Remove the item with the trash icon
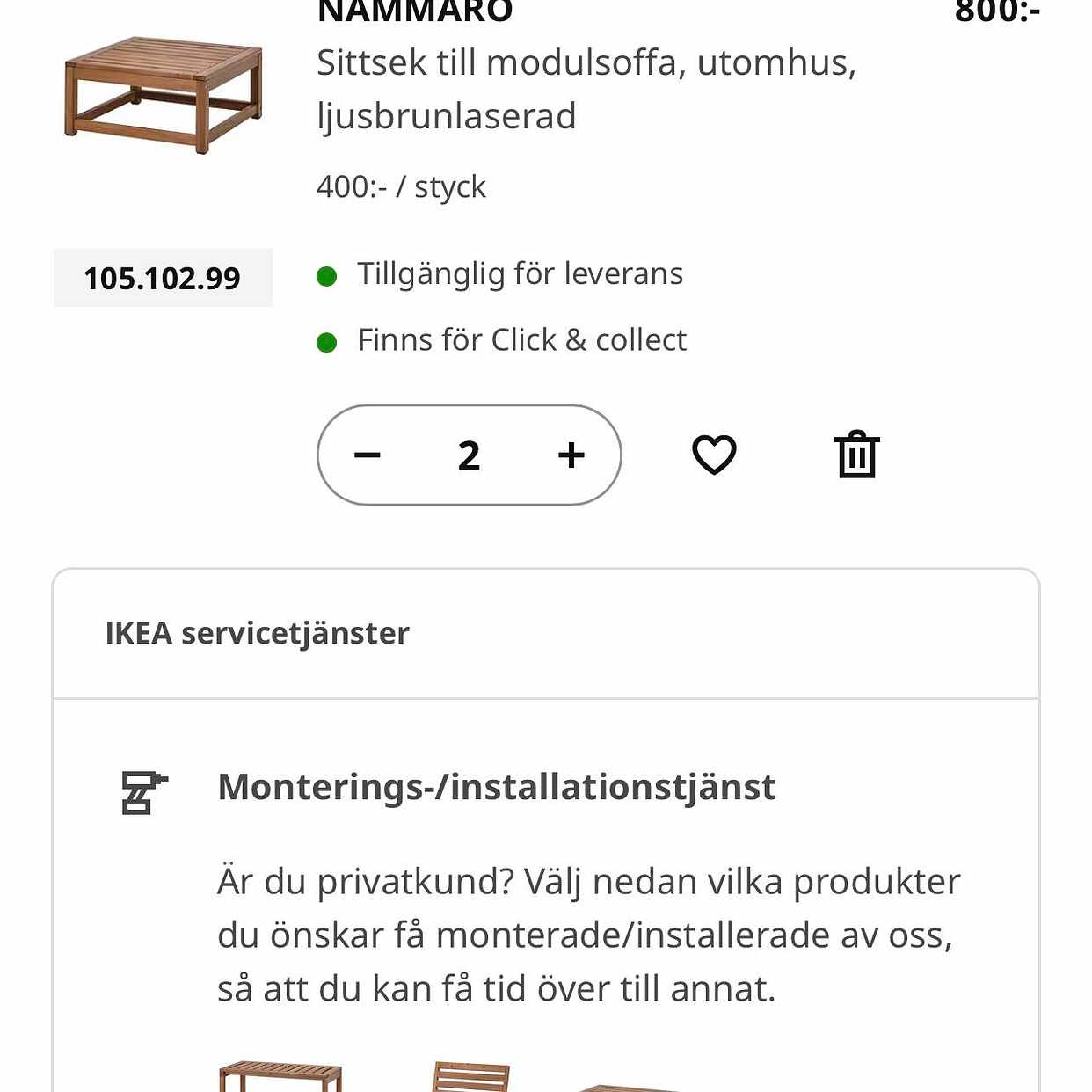The height and width of the screenshot is (1092, 1092). 856,455
